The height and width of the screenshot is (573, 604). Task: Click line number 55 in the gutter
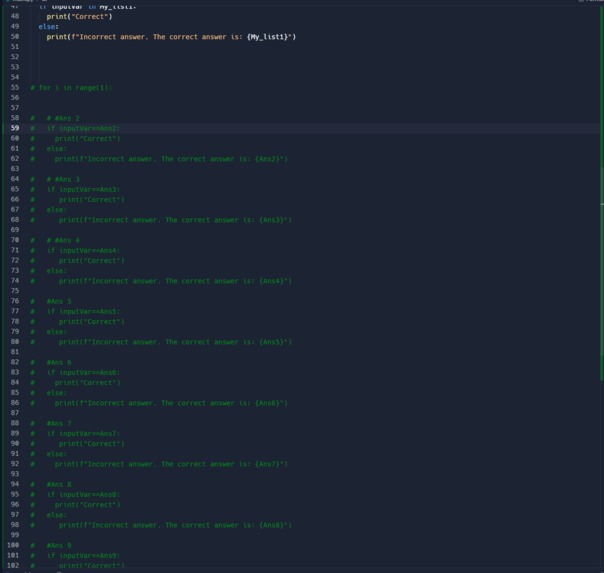15,87
